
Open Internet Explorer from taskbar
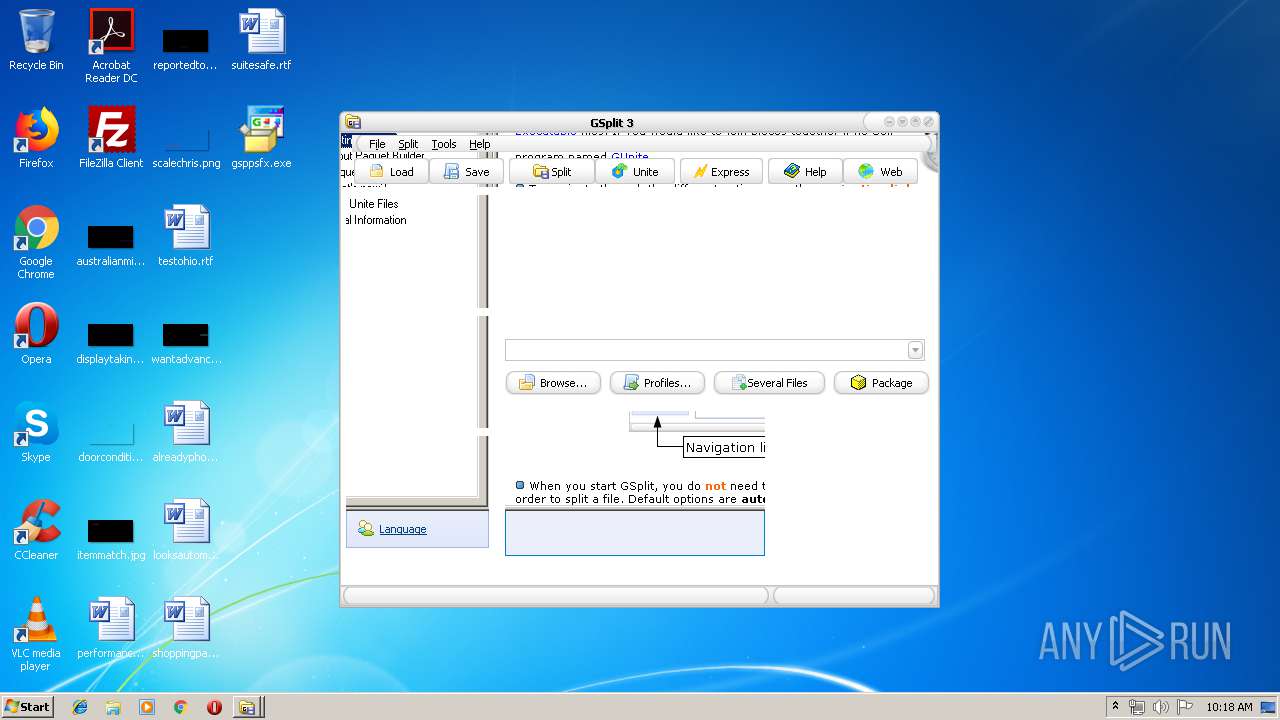pyautogui.click(x=80, y=707)
